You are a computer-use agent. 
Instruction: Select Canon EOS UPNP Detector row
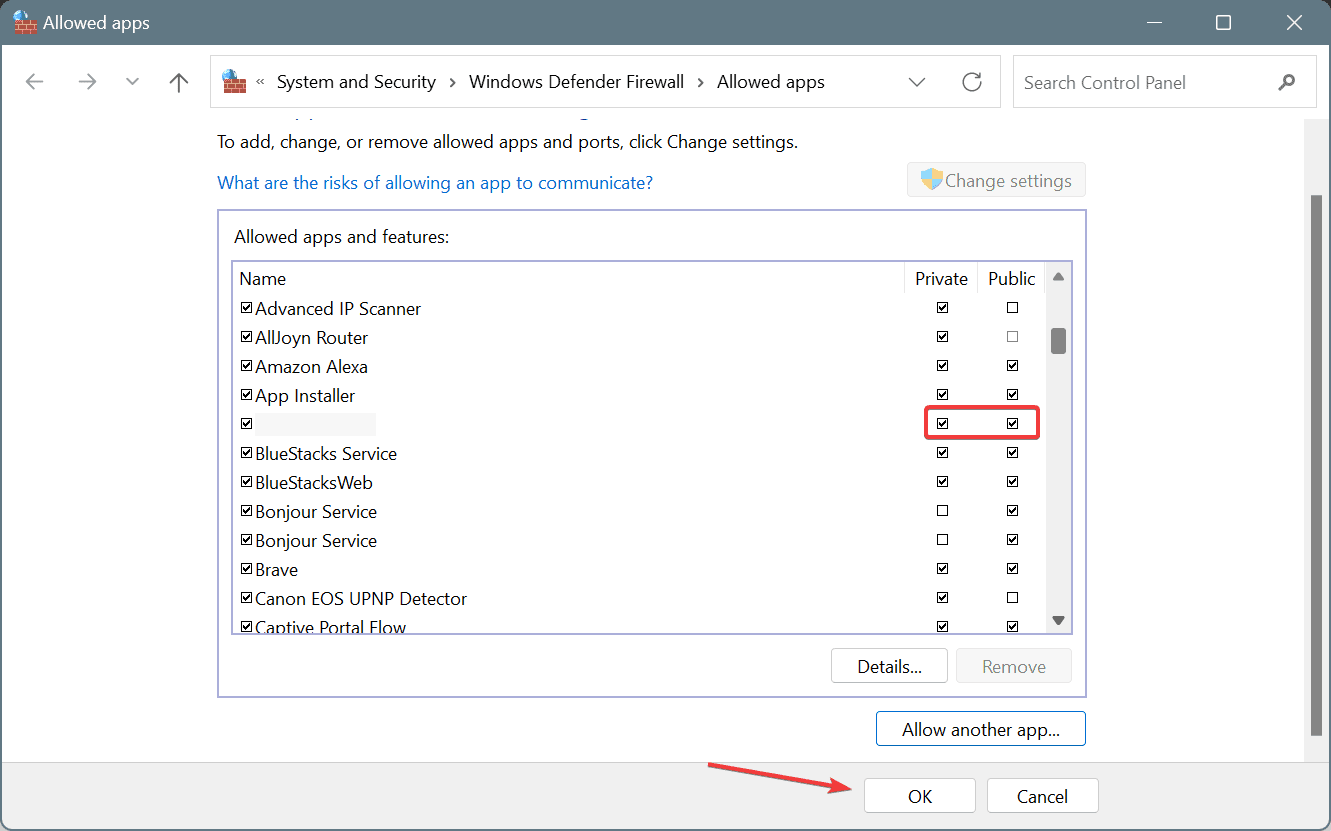click(640, 598)
